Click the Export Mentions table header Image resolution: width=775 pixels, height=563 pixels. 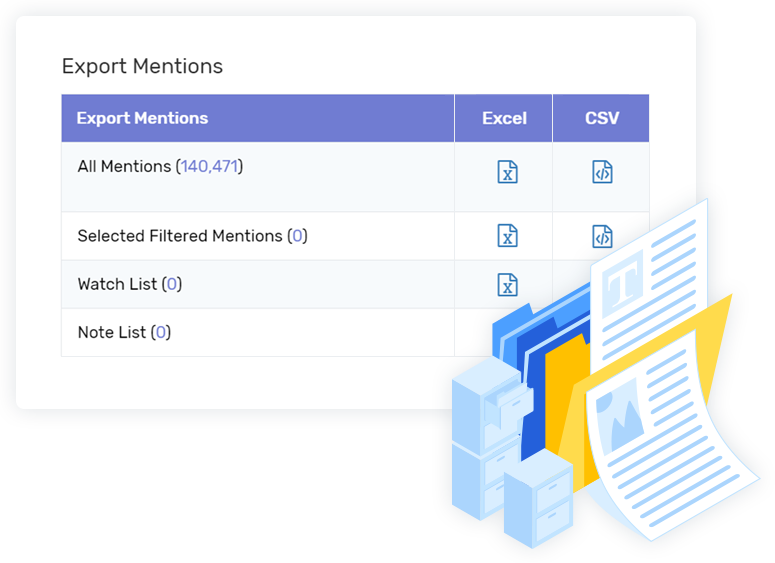(142, 118)
